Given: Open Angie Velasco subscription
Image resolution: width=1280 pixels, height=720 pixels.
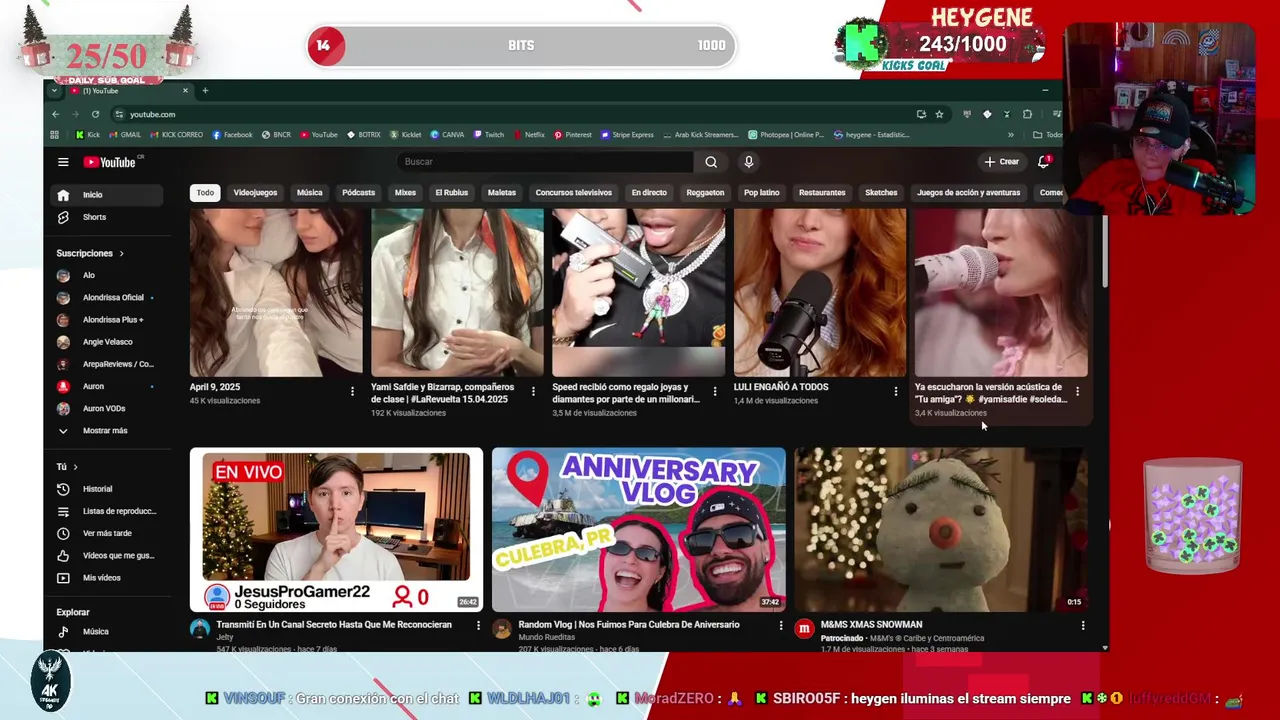Looking at the screenshot, I should pos(106,342).
